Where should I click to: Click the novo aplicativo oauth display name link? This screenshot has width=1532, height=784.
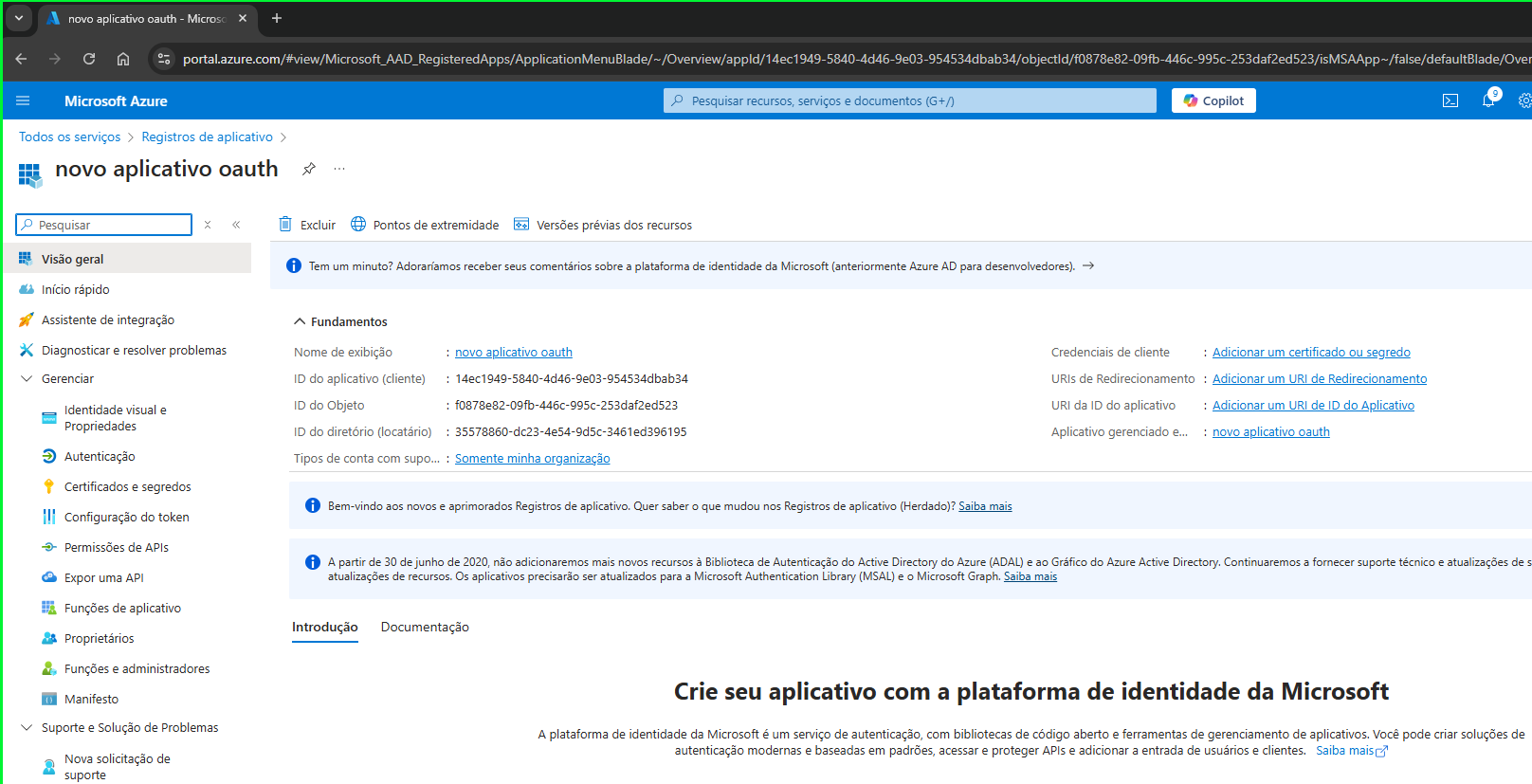514,352
